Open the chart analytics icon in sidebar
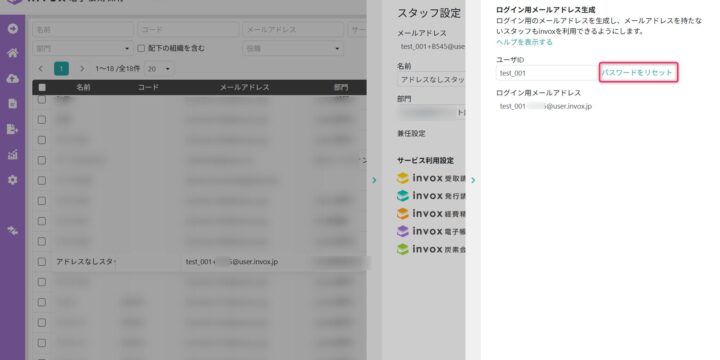Image resolution: width=720 pixels, height=360 pixels. (x=13, y=155)
